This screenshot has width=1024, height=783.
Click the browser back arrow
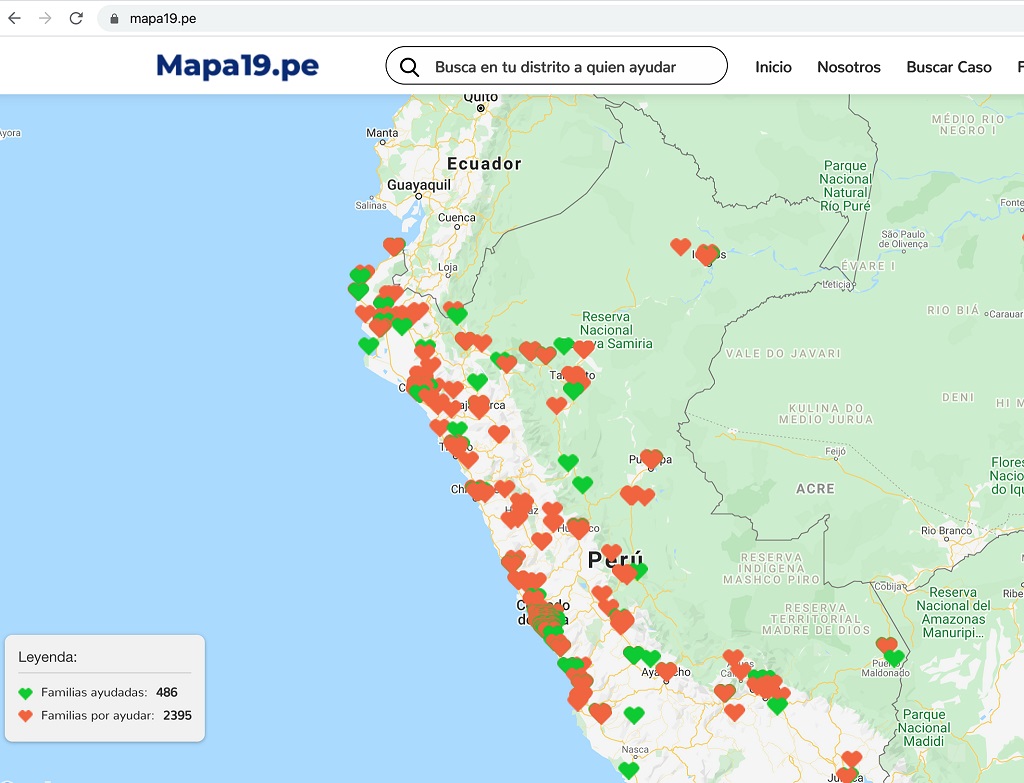click(14, 18)
